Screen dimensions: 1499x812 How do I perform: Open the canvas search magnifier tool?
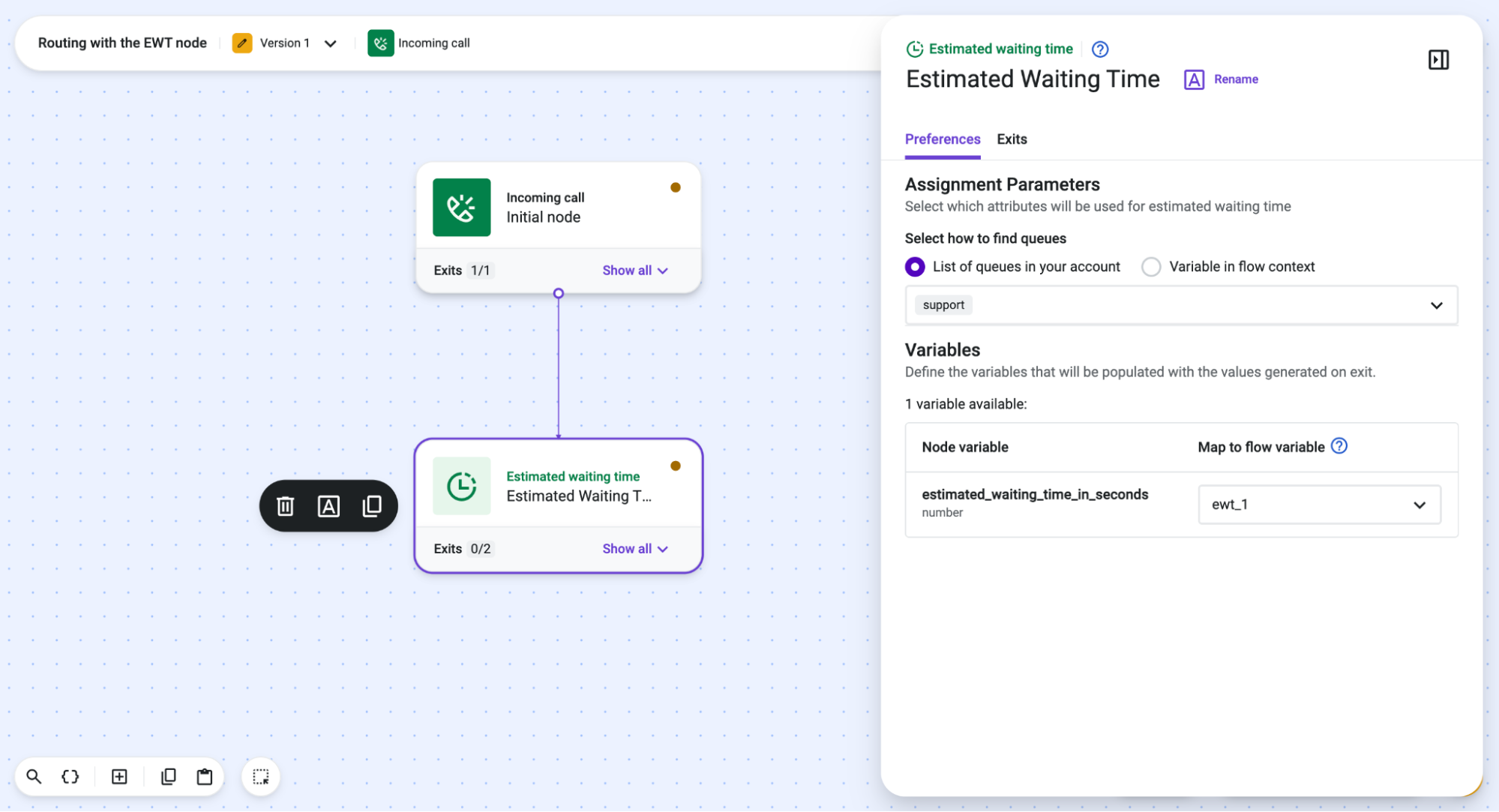pyautogui.click(x=34, y=776)
